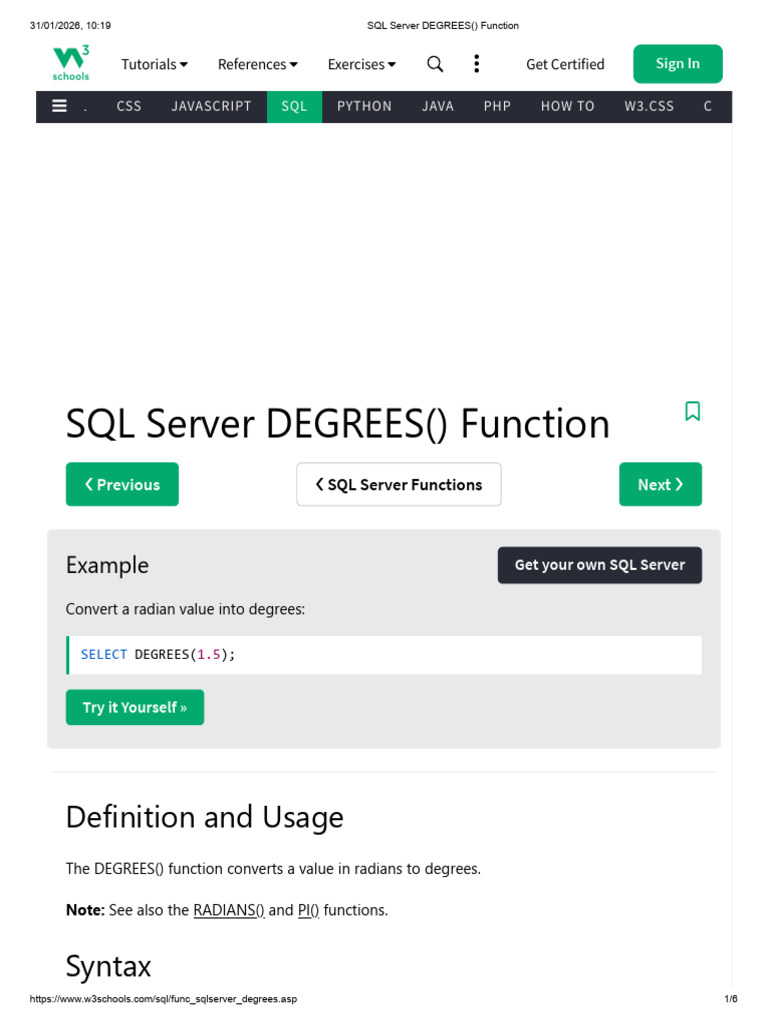The height and width of the screenshot is (1024, 768).
Task: Open the three-dot more options menu
Action: 477,63
